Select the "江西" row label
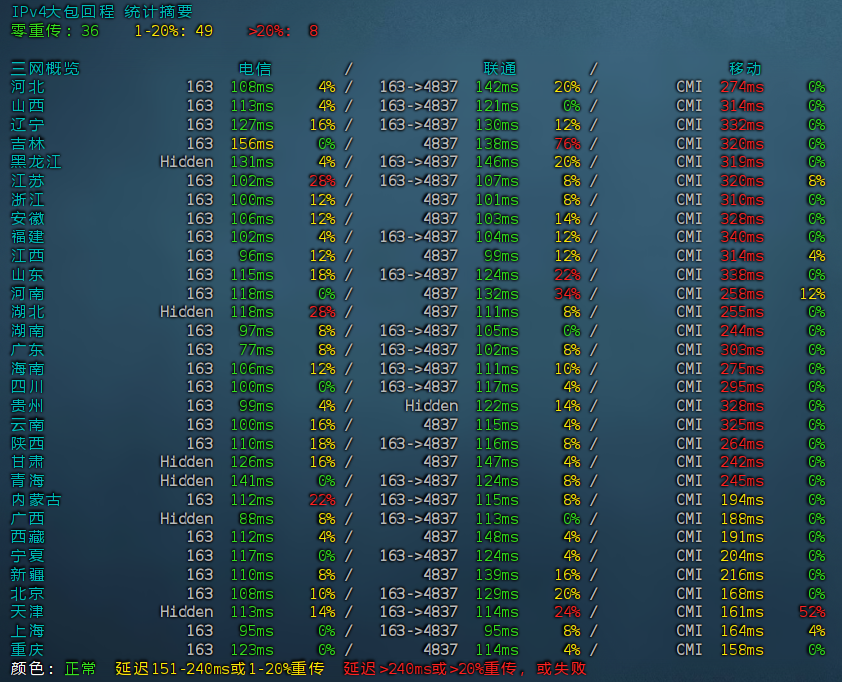Viewport: 842px width, 682px height. pyautogui.click(x=28, y=256)
